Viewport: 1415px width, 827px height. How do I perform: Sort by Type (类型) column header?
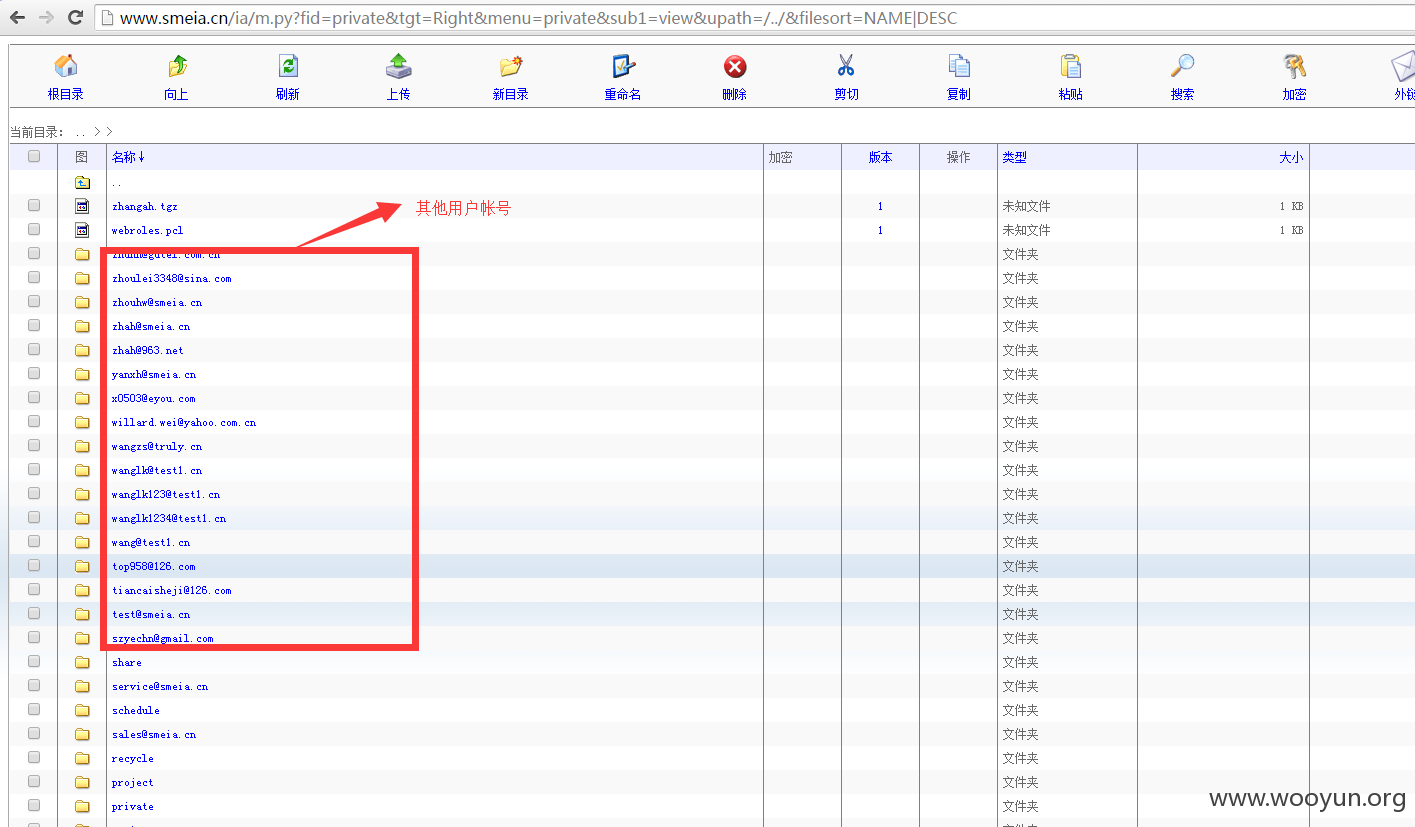click(1015, 157)
